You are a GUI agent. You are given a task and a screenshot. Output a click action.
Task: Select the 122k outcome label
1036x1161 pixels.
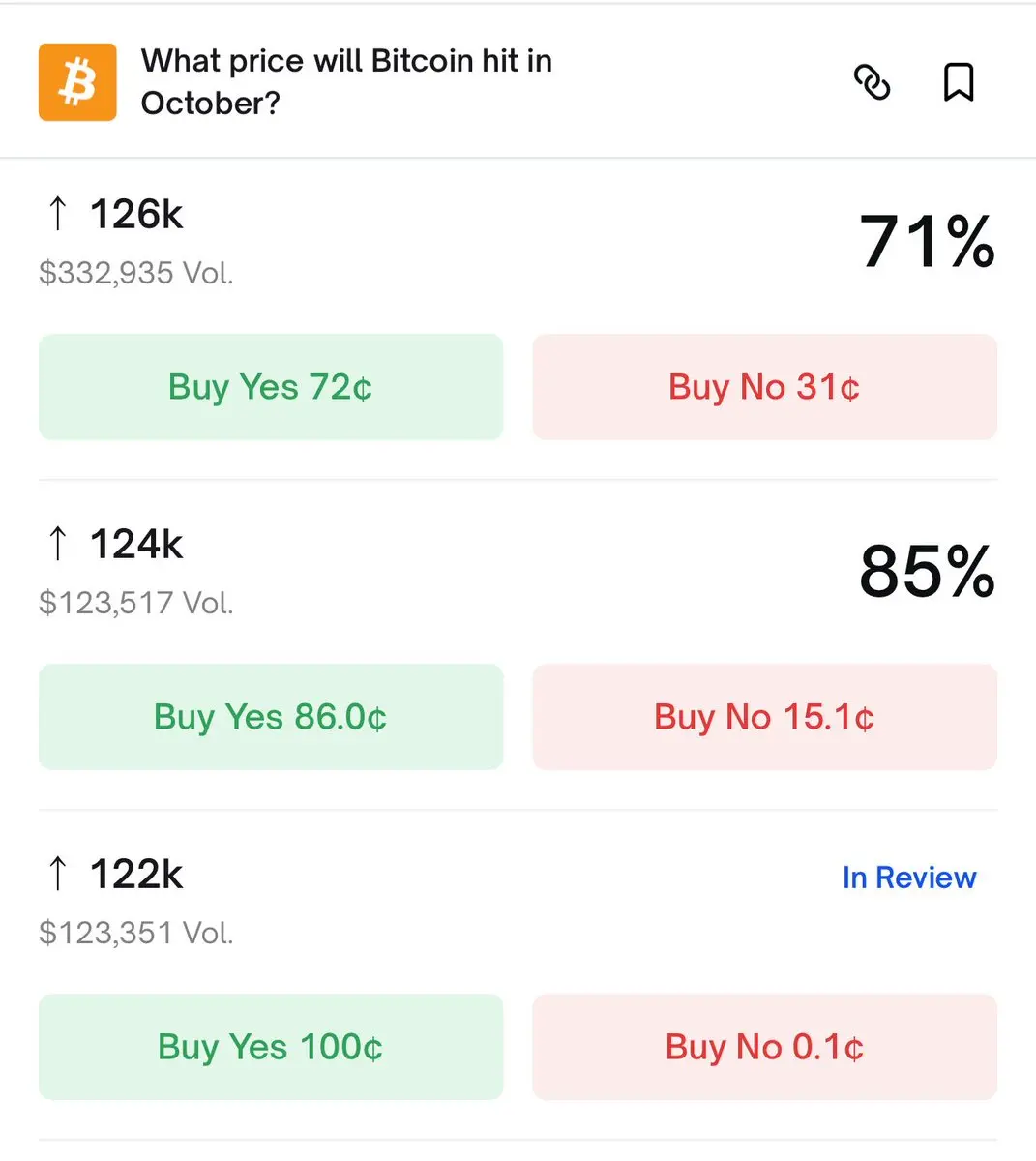pyautogui.click(x=136, y=874)
